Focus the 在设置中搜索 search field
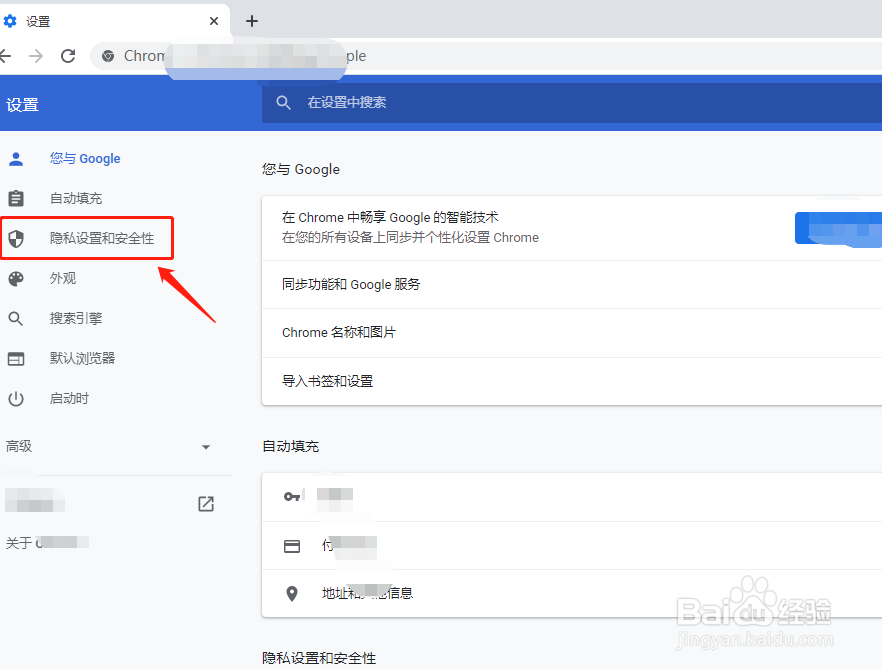This screenshot has width=882, height=670. (572, 102)
